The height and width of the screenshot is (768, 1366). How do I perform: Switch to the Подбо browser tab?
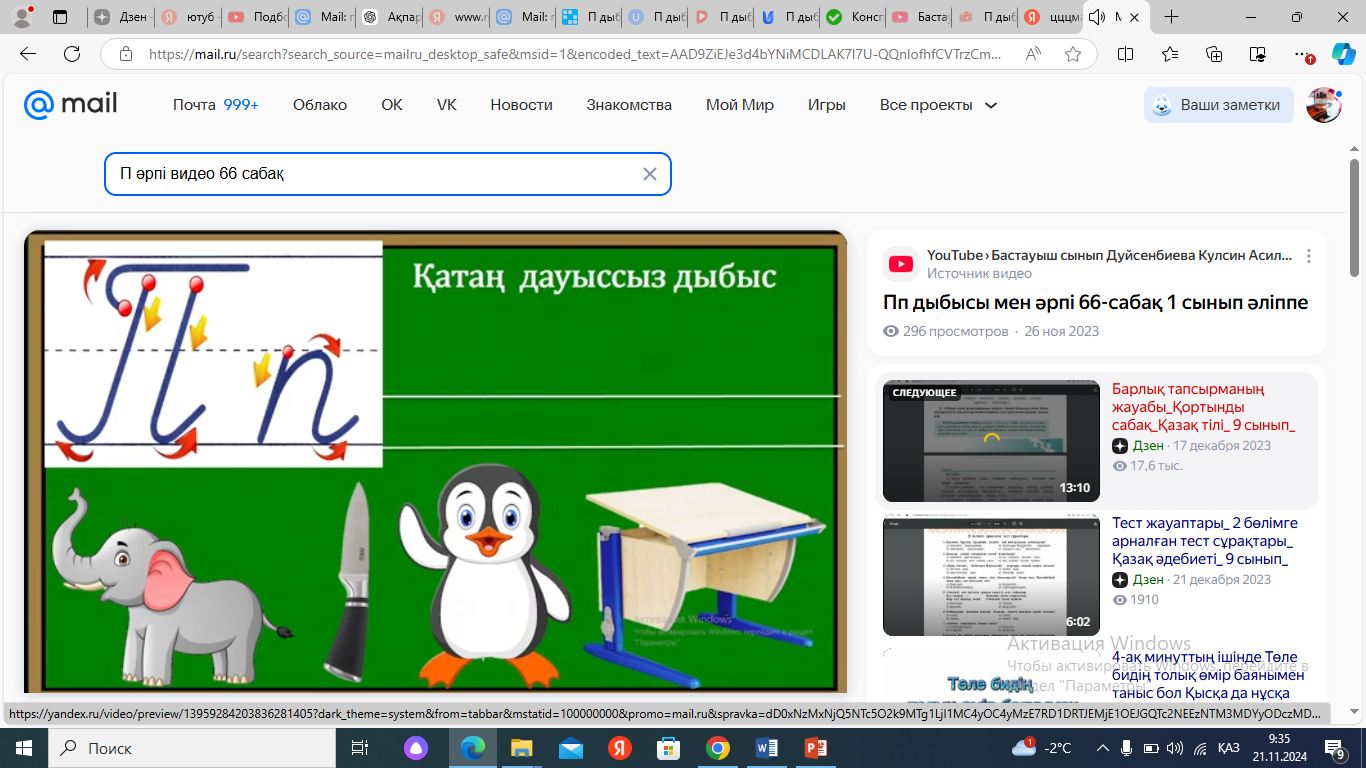point(254,17)
